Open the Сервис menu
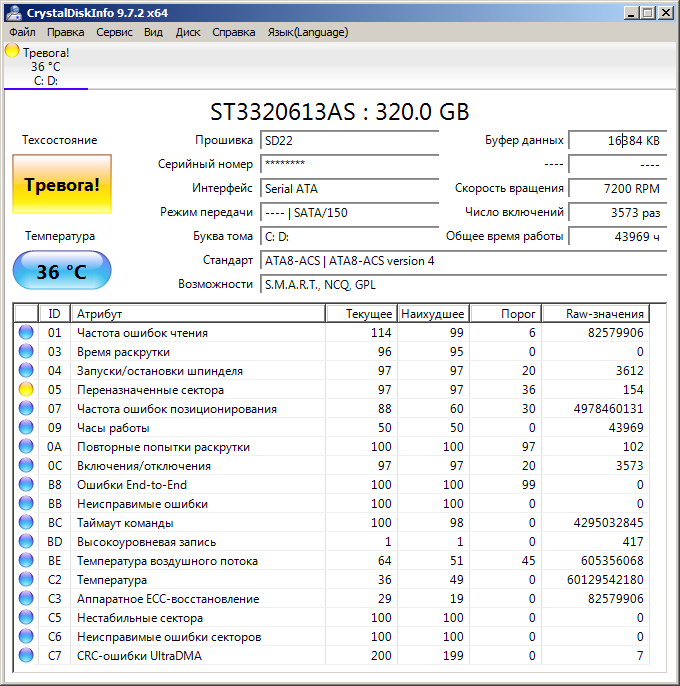Viewport: 680px width, 686px height. point(114,32)
